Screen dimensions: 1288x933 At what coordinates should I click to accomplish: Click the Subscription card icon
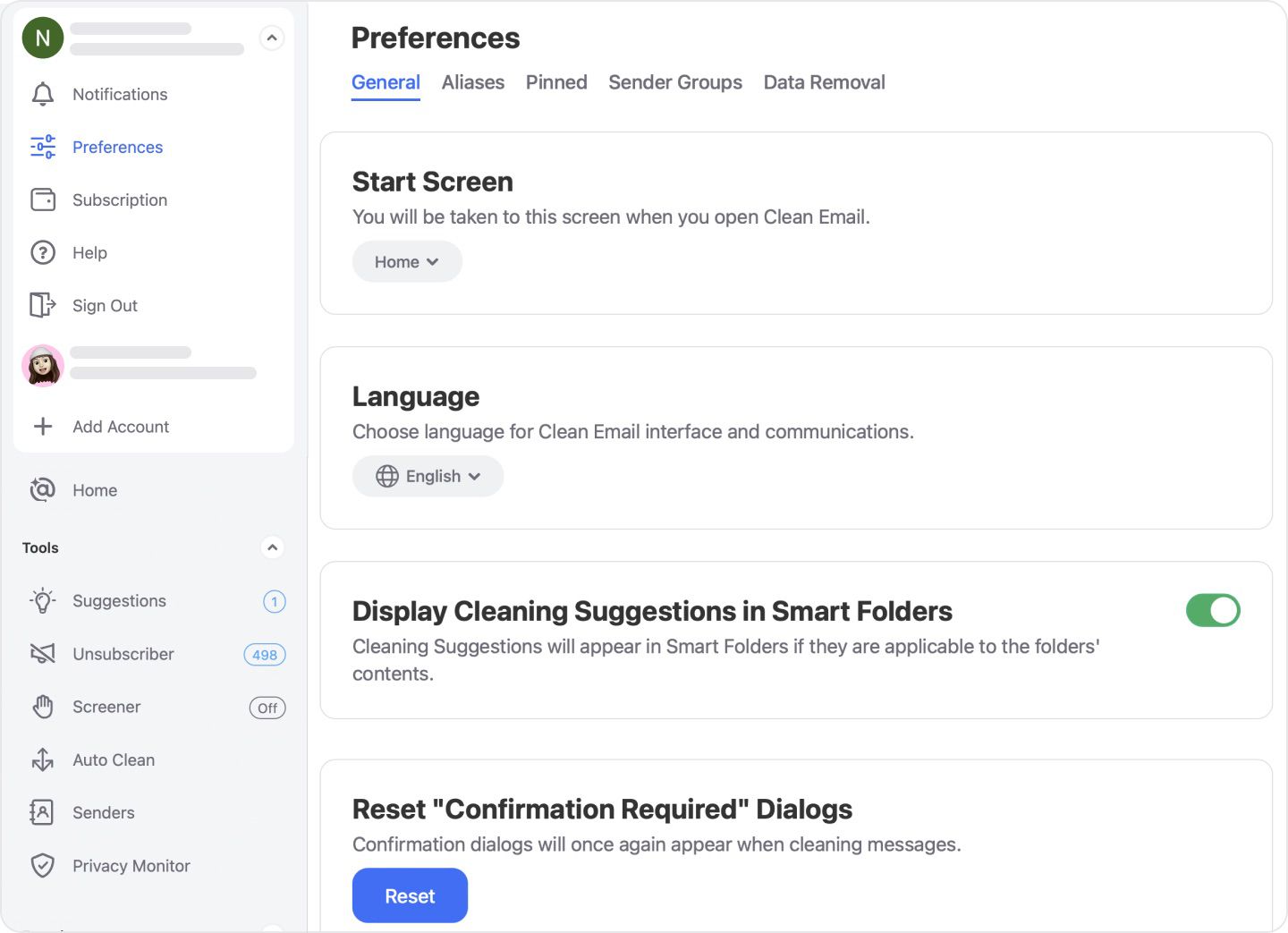pyautogui.click(x=42, y=199)
